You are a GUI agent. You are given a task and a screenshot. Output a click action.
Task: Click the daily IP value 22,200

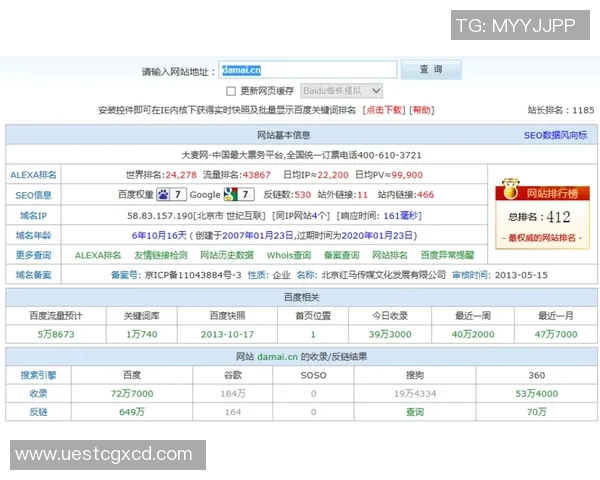tap(333, 175)
